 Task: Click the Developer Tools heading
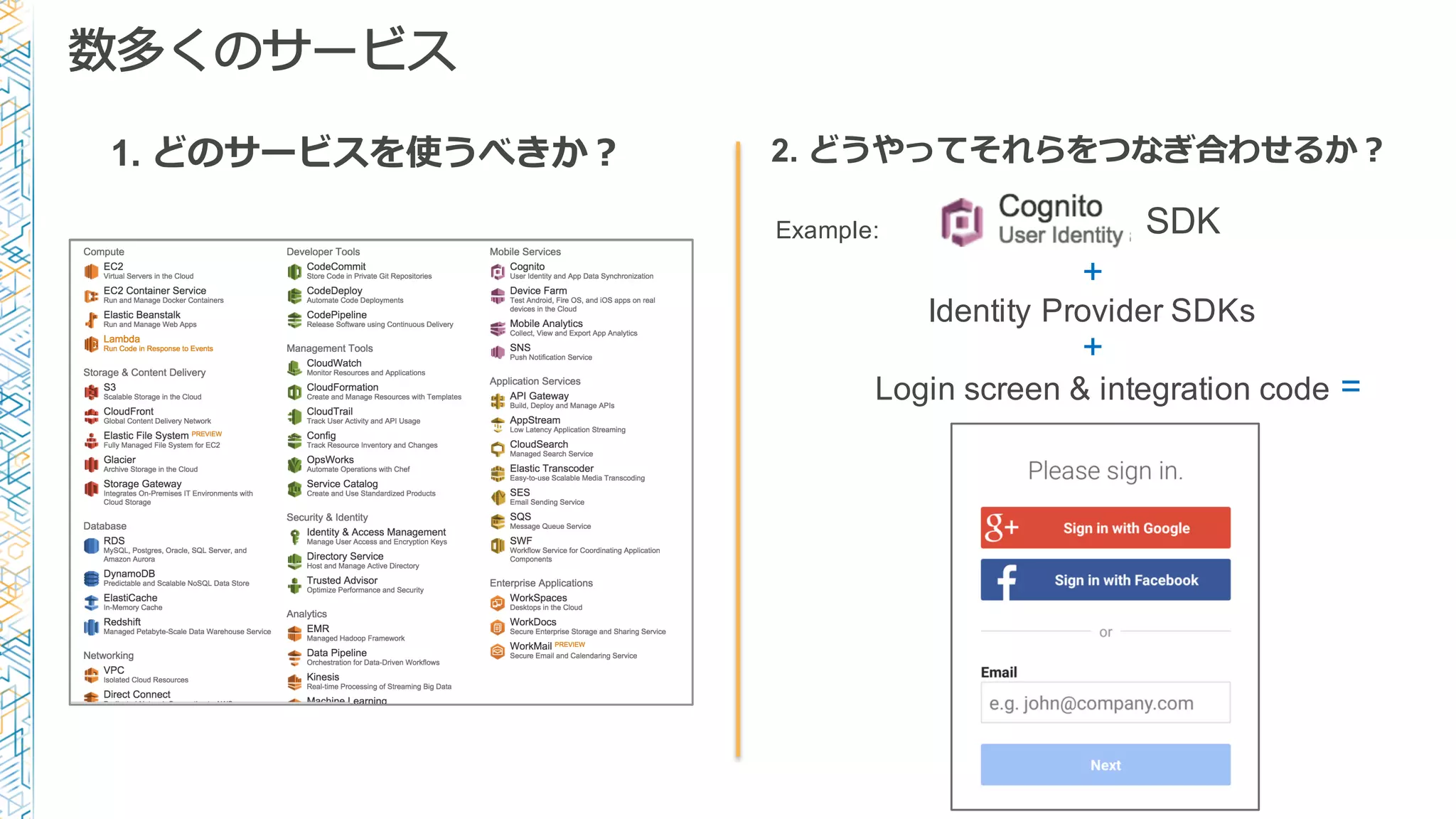pos(323,252)
